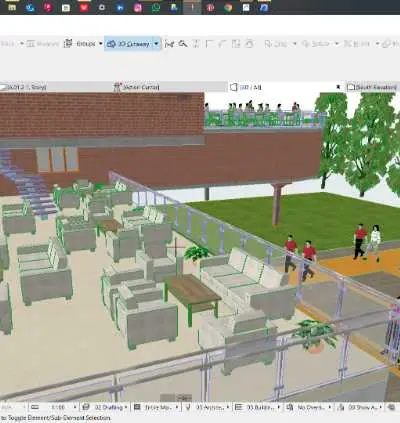The width and height of the screenshot is (400, 423).
Task: Open the 00 Show All renovation filter
Action: point(362,407)
